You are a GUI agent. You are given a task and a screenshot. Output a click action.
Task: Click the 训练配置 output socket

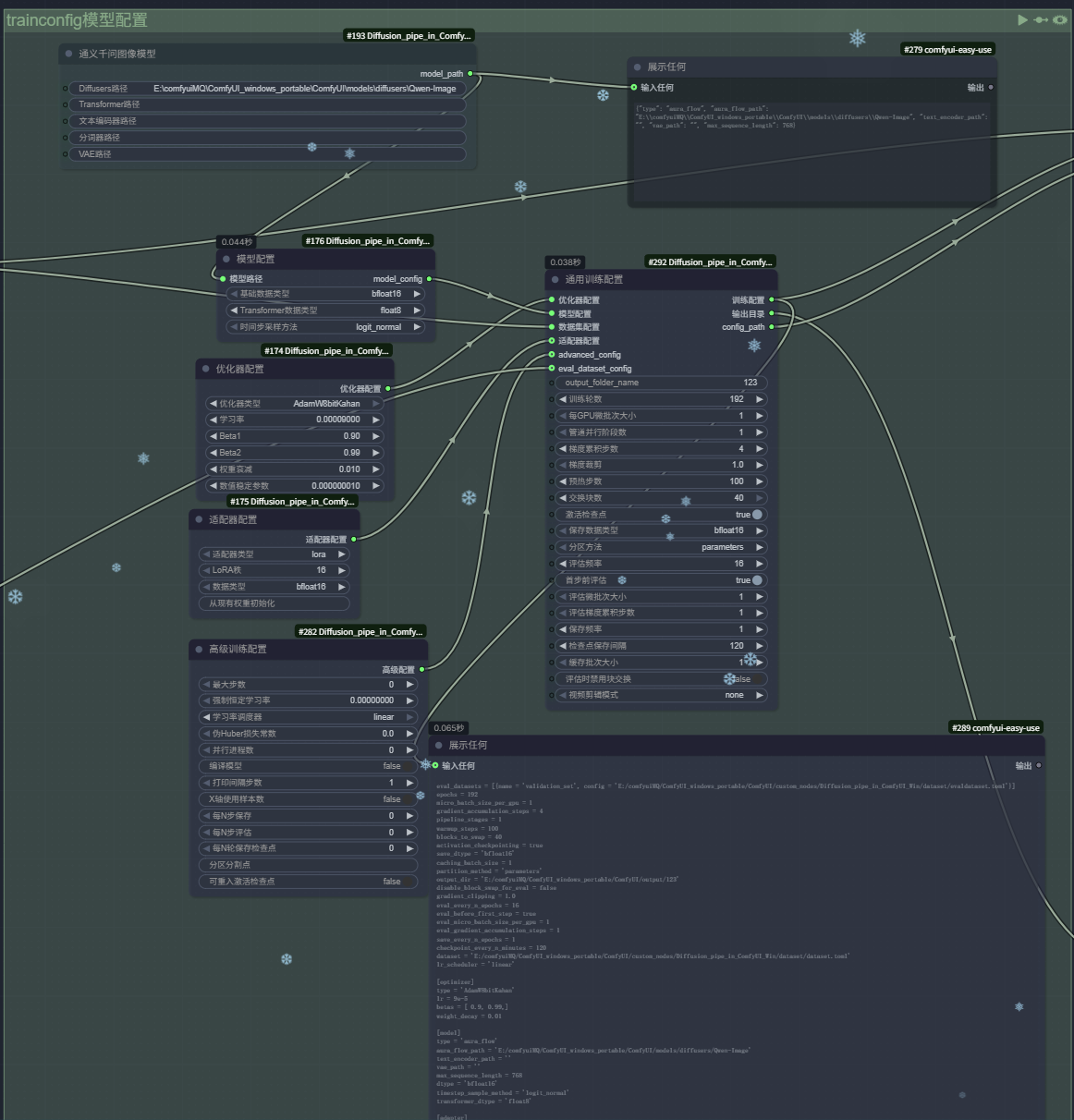[772, 299]
